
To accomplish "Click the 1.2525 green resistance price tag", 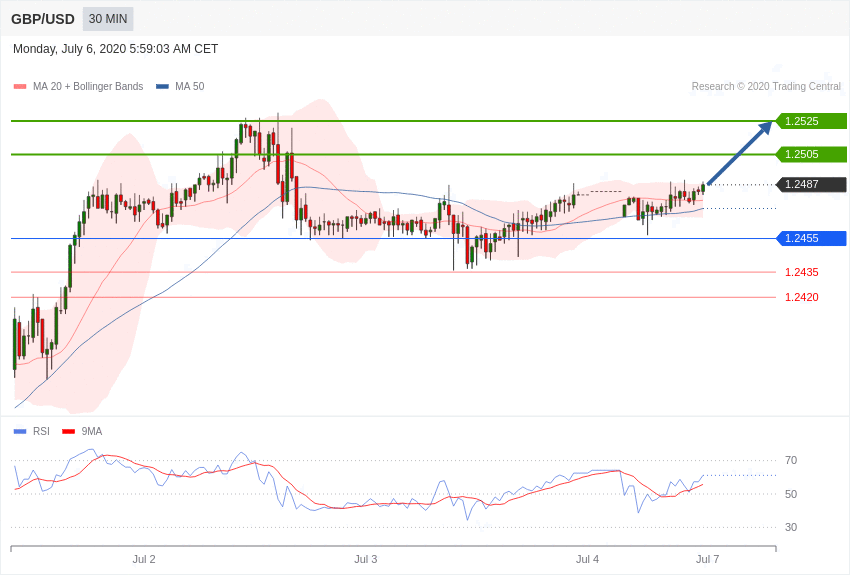I will click(x=811, y=121).
